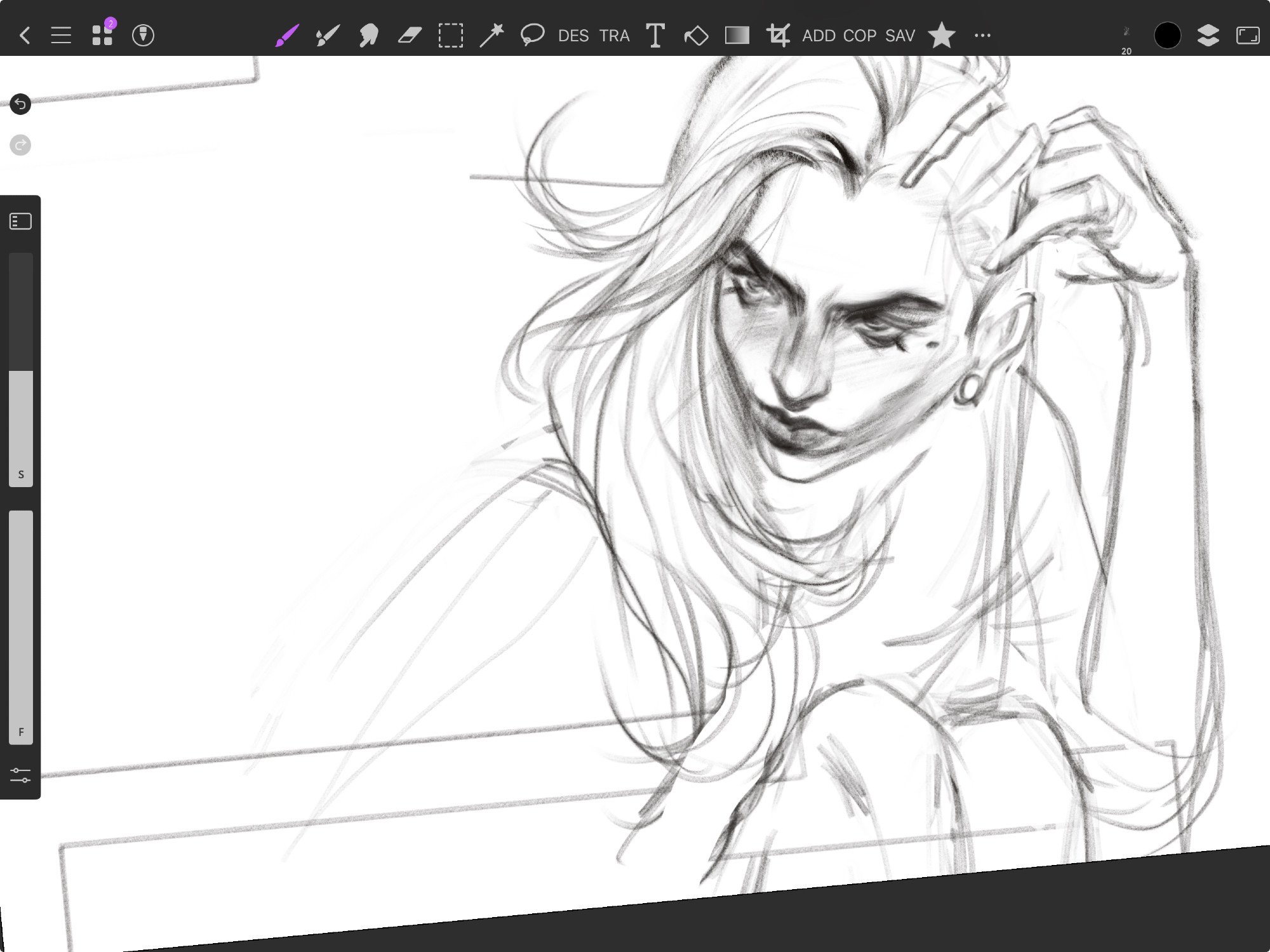1270x952 pixels.
Task: Open the Layers panel
Action: pos(1208,35)
